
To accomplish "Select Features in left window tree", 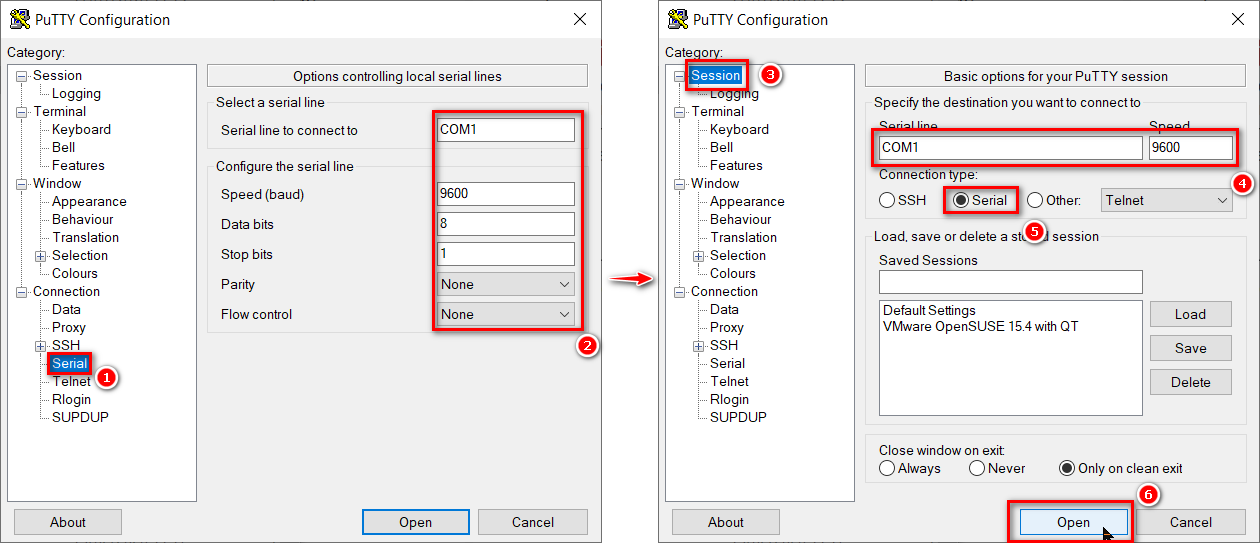I will click(78, 165).
